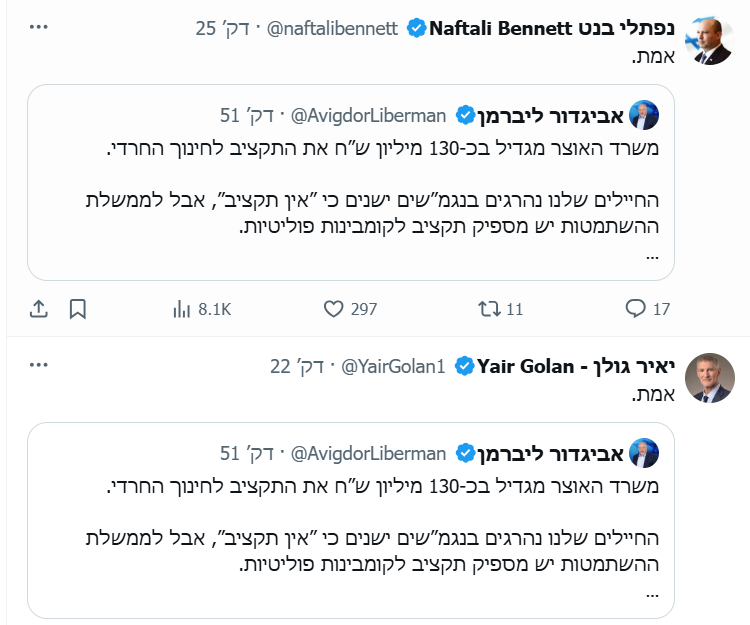750x625 pixels.
Task: Repost Bennett's post with 11 reposts
Action: (501, 309)
